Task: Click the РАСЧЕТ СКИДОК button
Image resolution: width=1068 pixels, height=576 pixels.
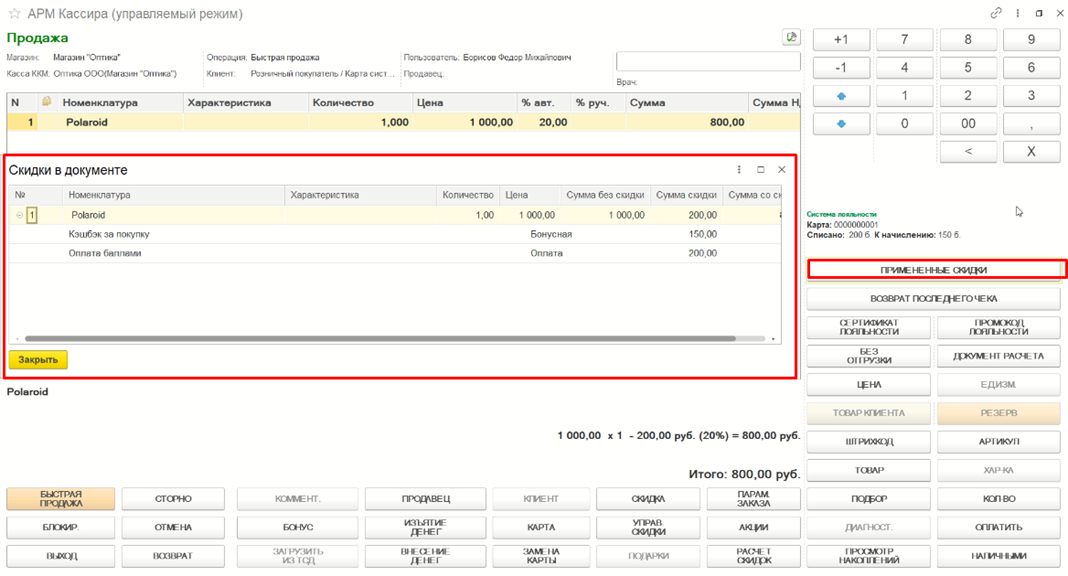Action: coord(753,556)
